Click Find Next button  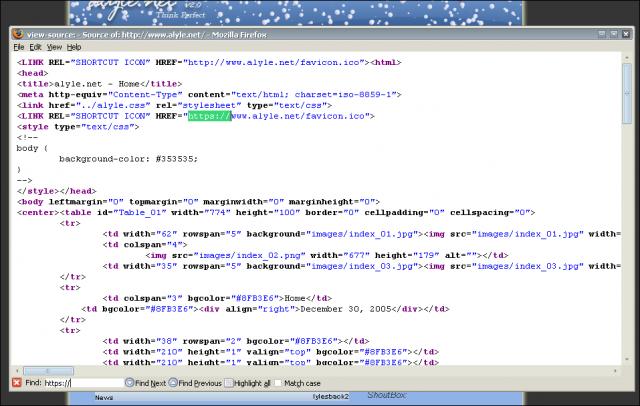[x=145, y=383]
